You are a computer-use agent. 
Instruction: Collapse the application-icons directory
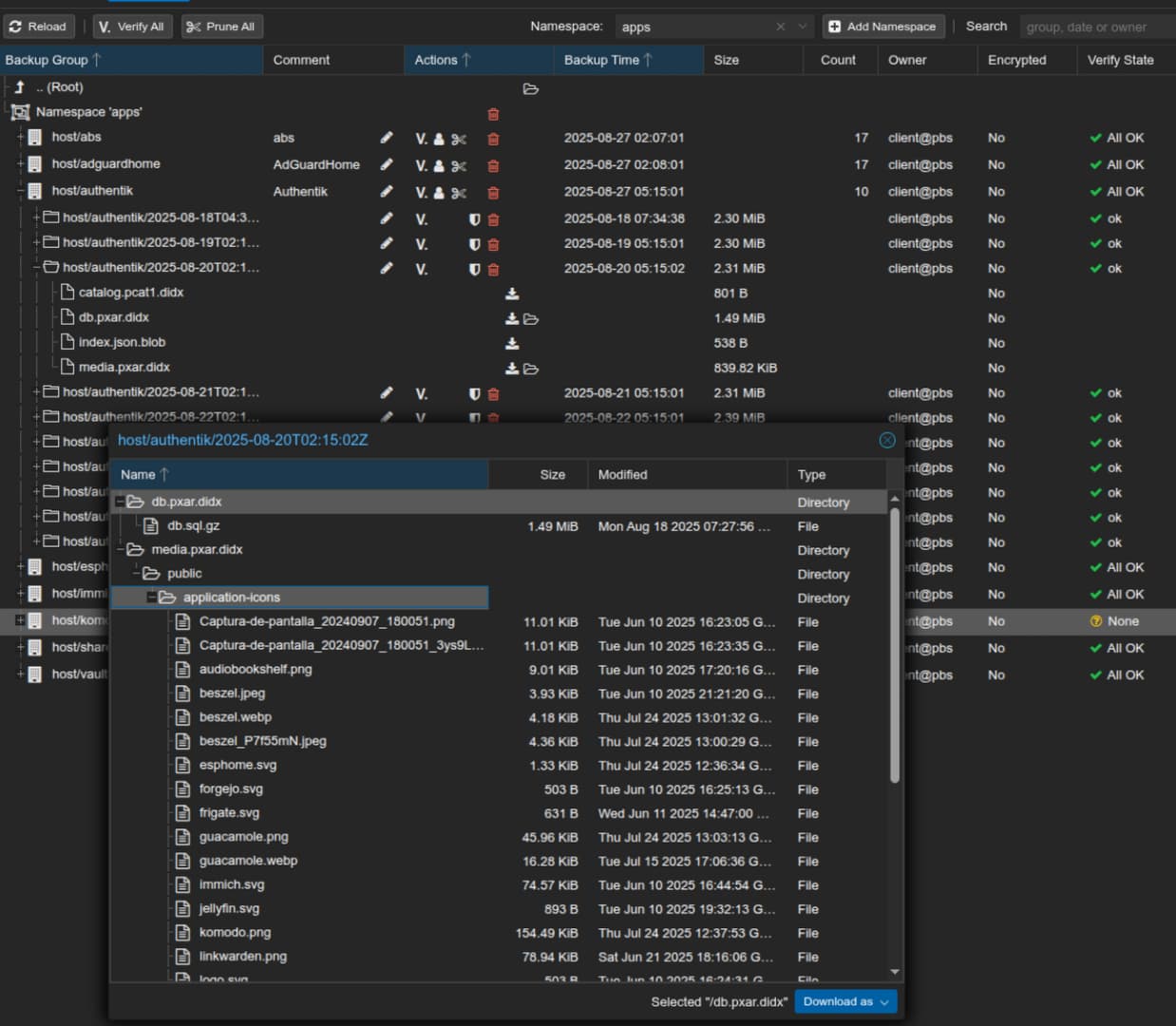click(151, 598)
